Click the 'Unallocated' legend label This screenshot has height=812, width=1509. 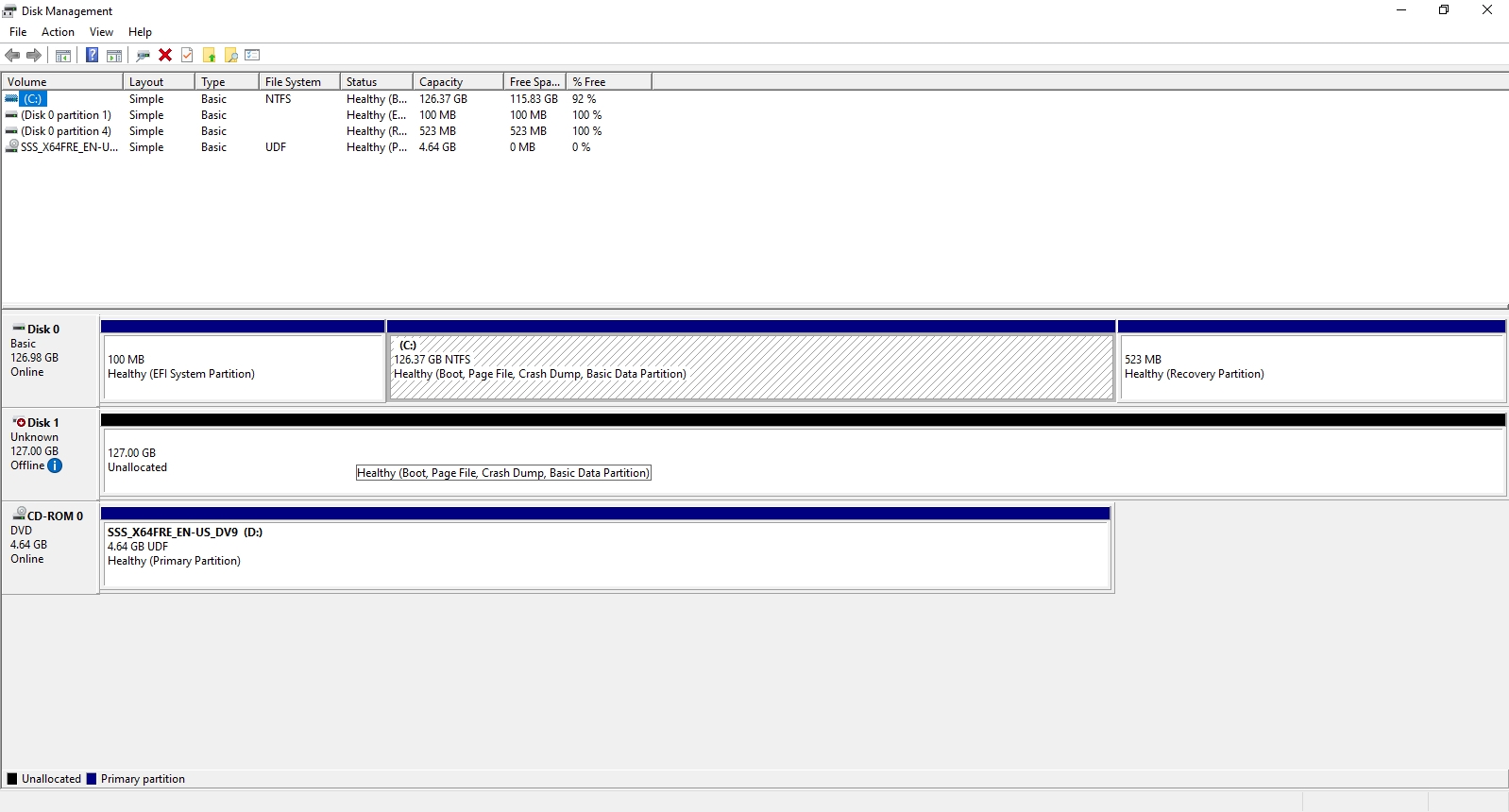tap(51, 779)
